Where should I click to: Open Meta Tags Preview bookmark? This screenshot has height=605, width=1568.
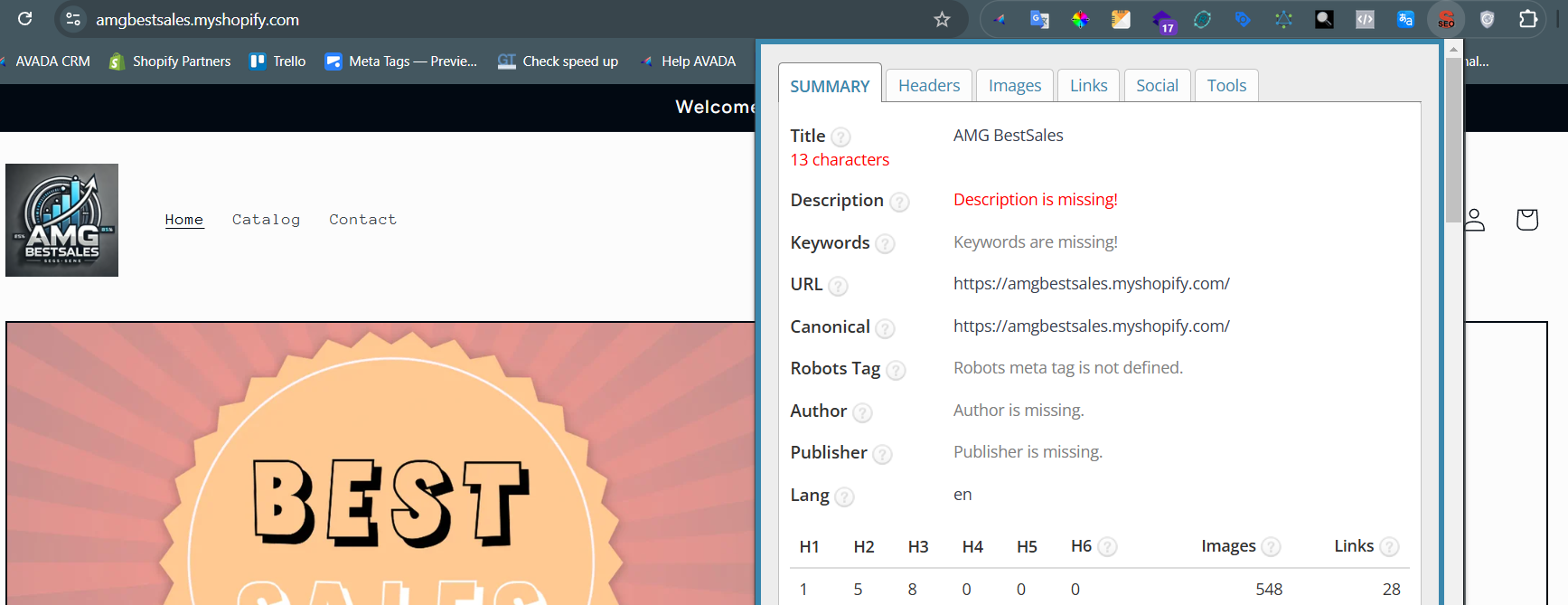(x=401, y=61)
